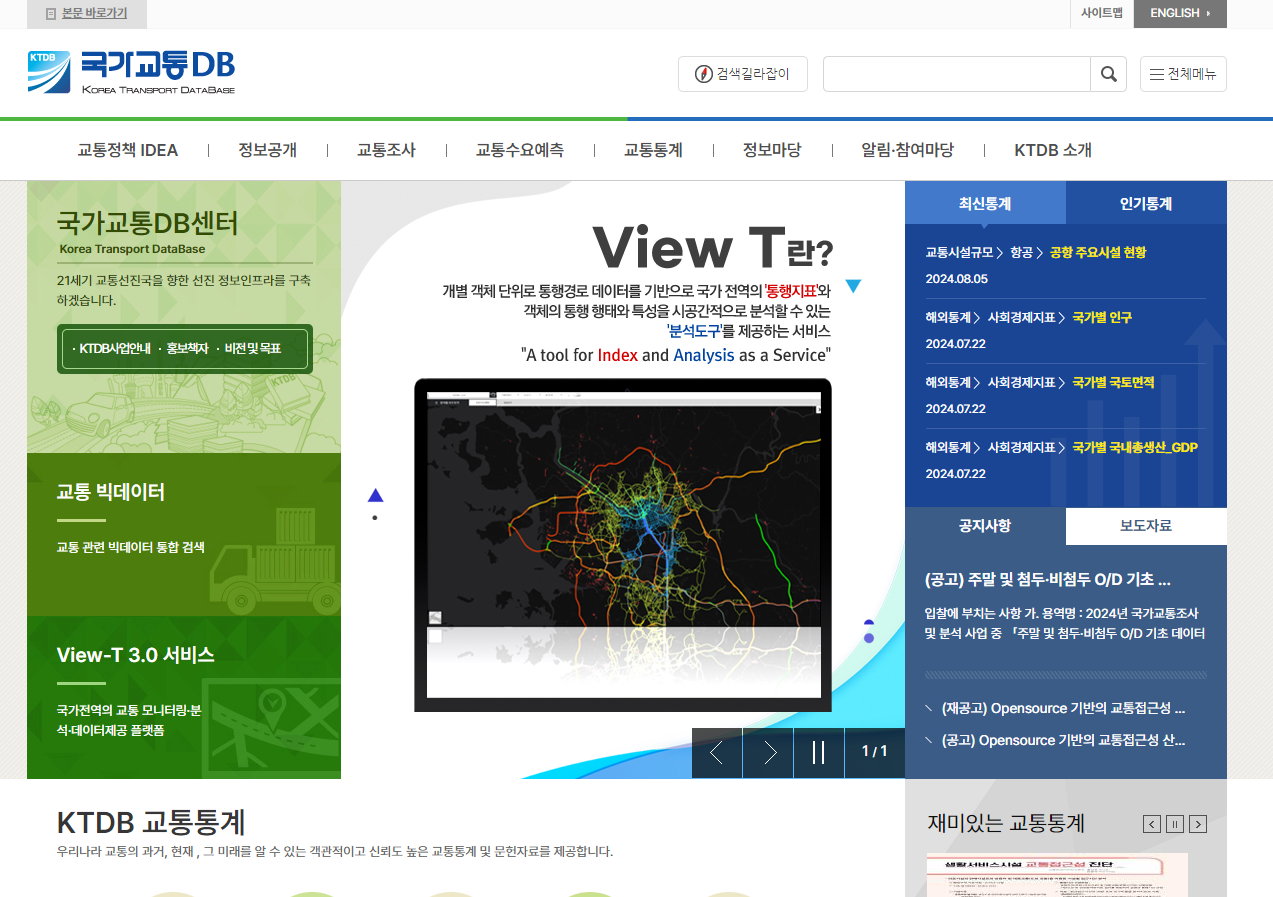Show next banner slide
Viewport: 1273px width, 897px height.
(768, 753)
